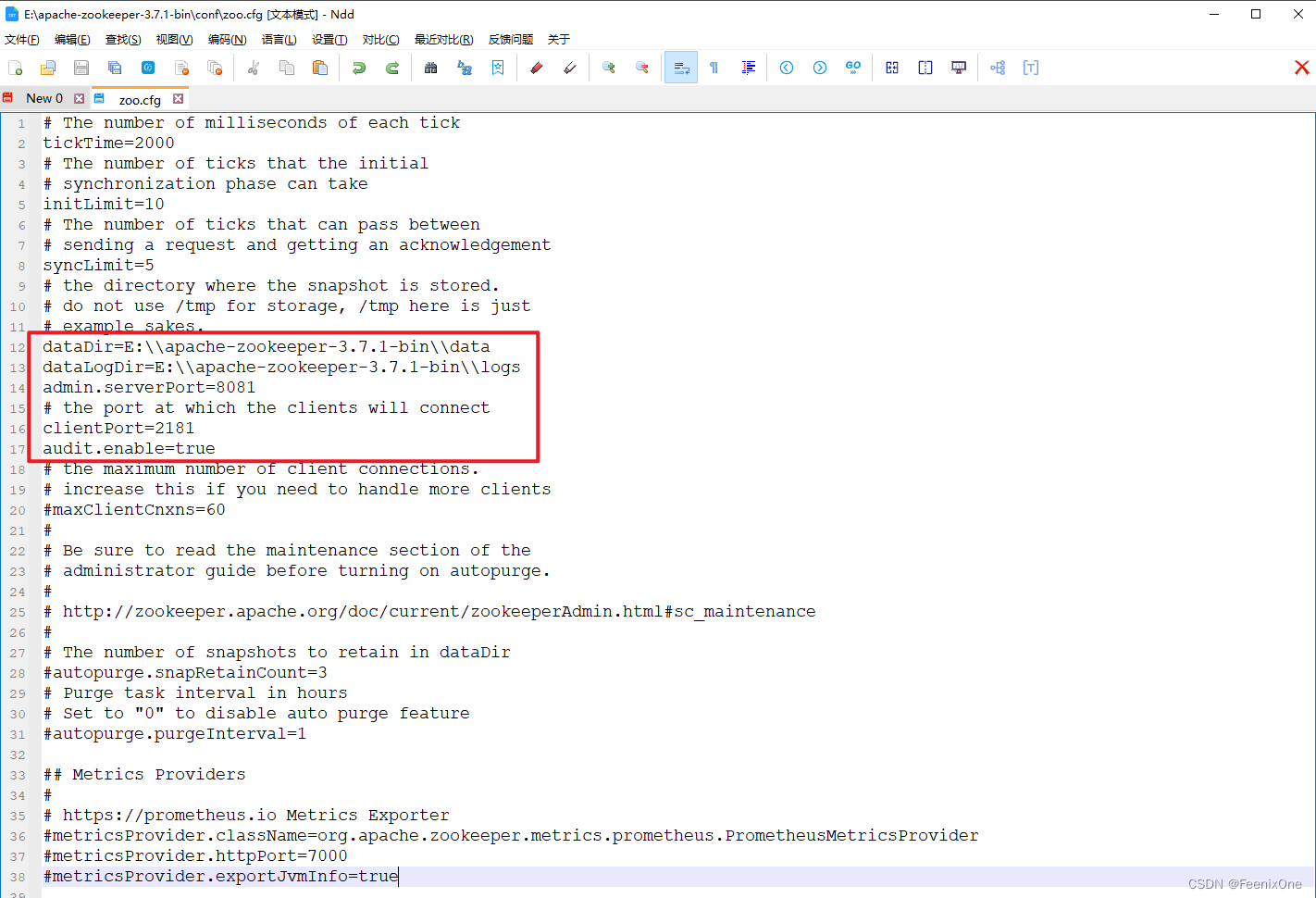Screen dimensions: 1316x898
Task: Open the 编码(N) menu
Action: coord(227,40)
